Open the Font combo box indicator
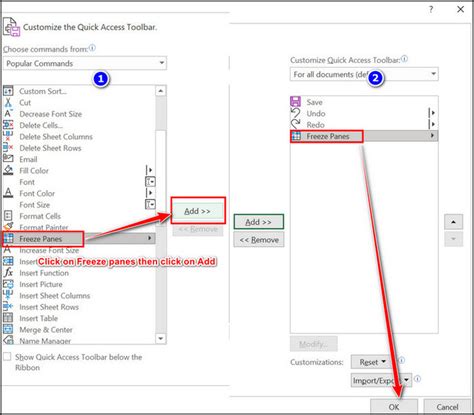 pyautogui.click(x=150, y=182)
